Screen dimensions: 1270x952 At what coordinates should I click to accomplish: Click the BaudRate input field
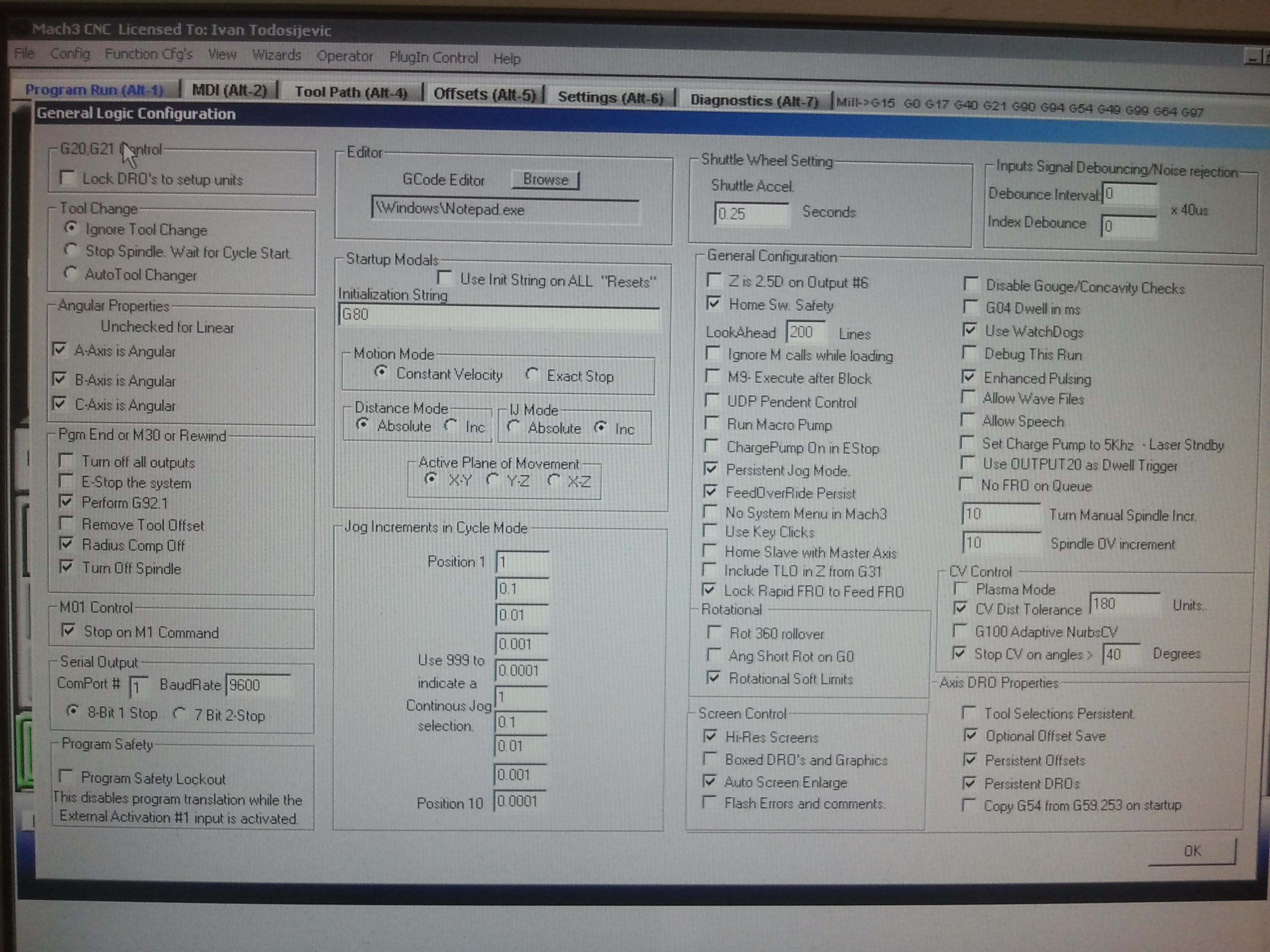click(x=258, y=685)
